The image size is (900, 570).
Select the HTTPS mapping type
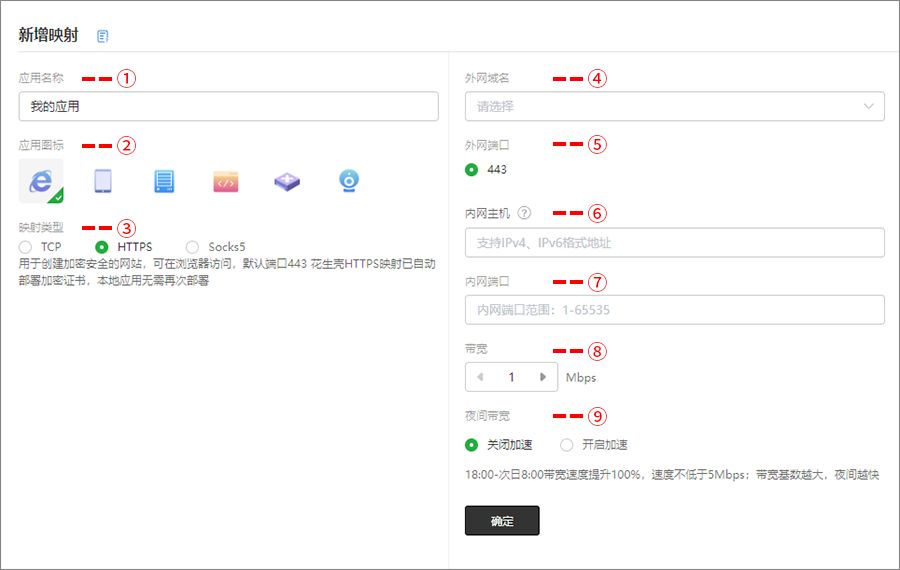click(102, 247)
